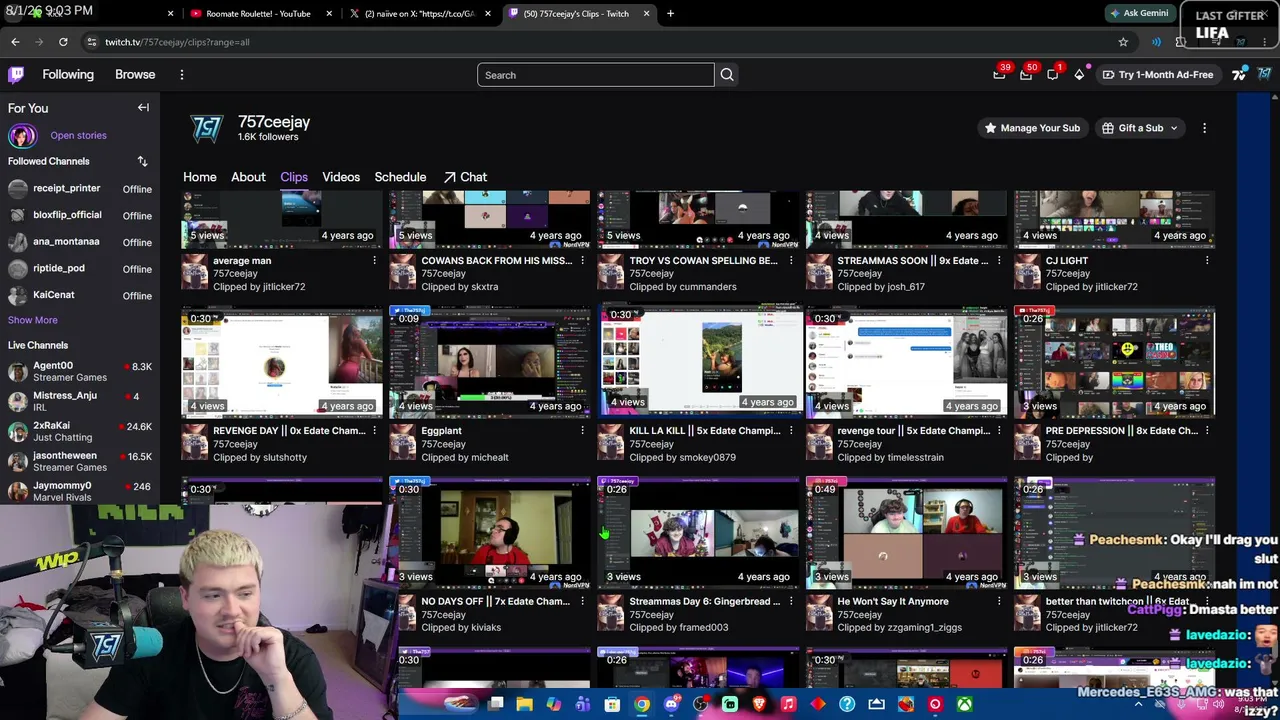Image resolution: width=1280 pixels, height=720 pixels.
Task: Open options for the Eggplant clip
Action: 582,431
